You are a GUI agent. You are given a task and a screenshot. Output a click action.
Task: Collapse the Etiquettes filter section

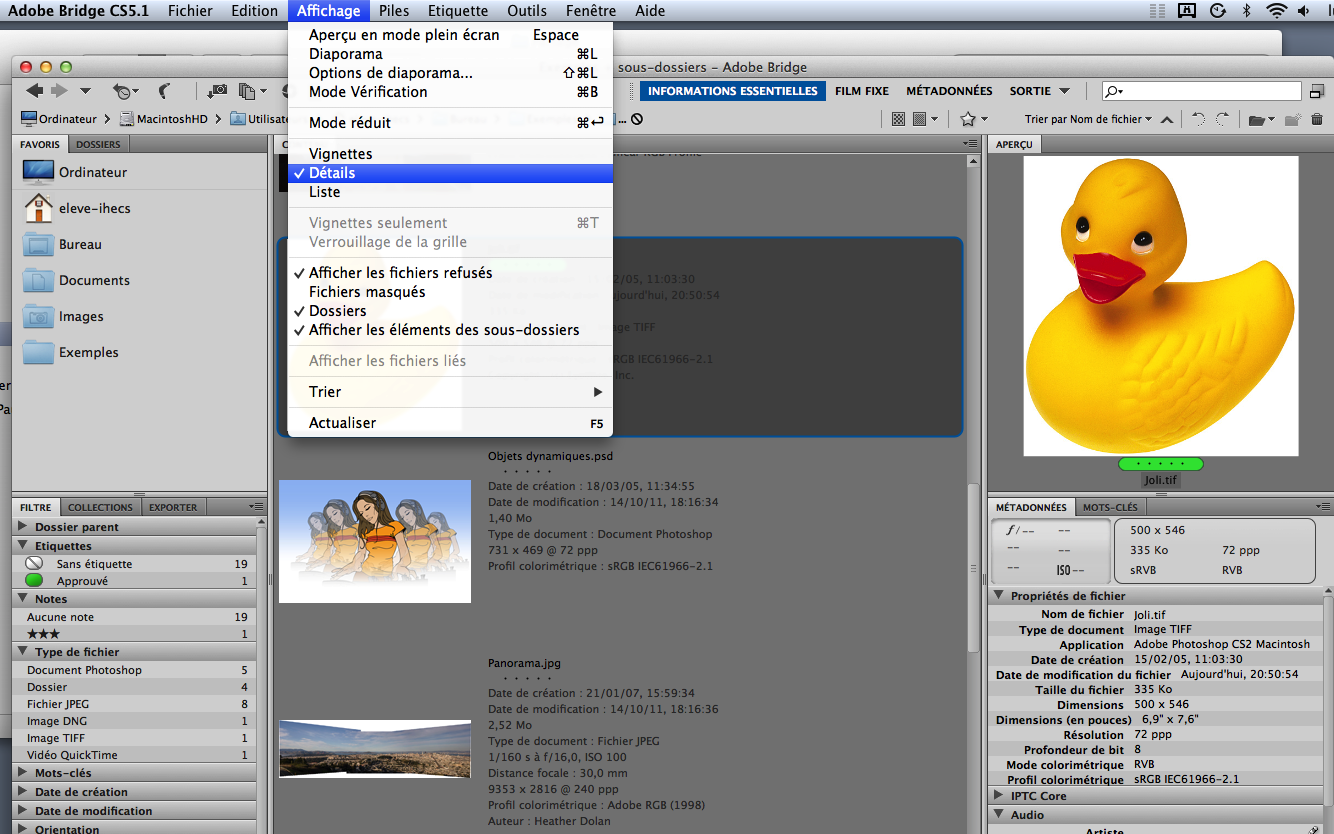pyautogui.click(x=23, y=546)
